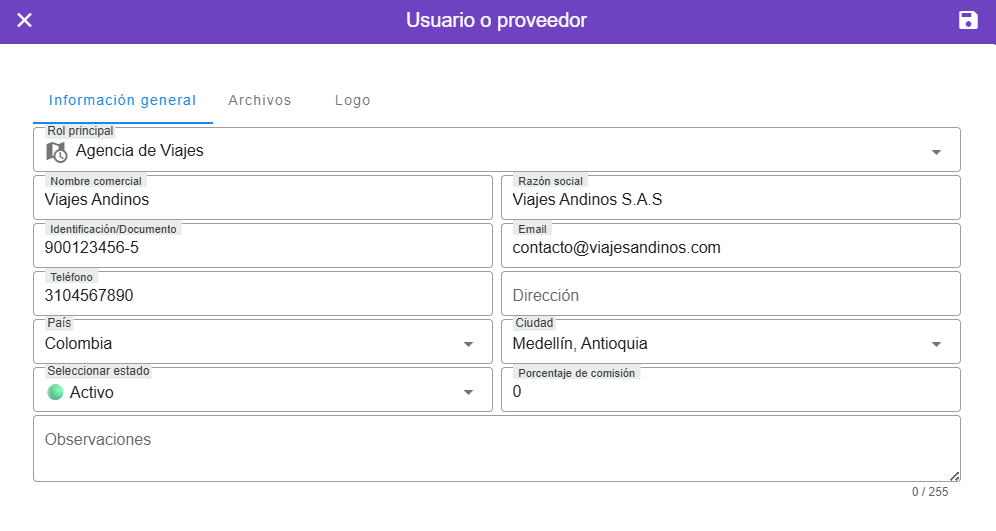Click the travel agency role icon
Image resolution: width=996 pixels, height=531 pixels.
[x=57, y=151]
